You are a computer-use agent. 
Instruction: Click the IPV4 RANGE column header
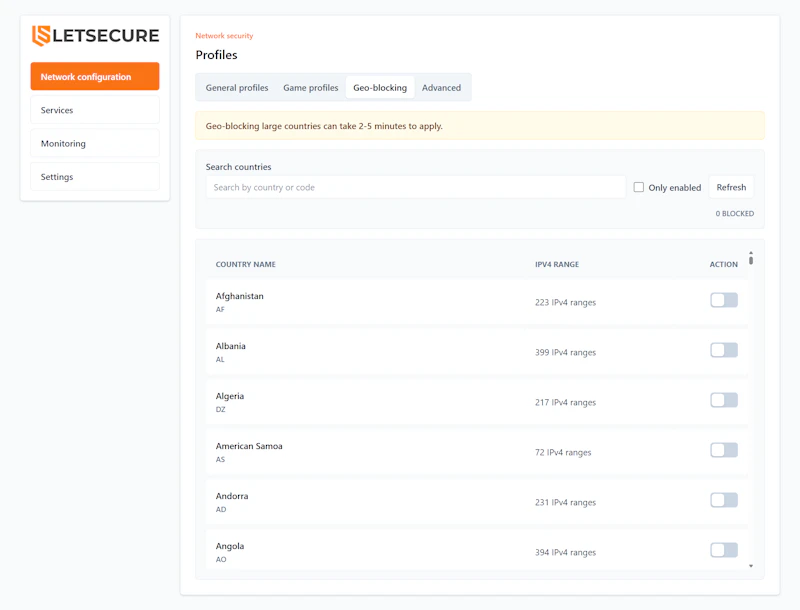557,264
